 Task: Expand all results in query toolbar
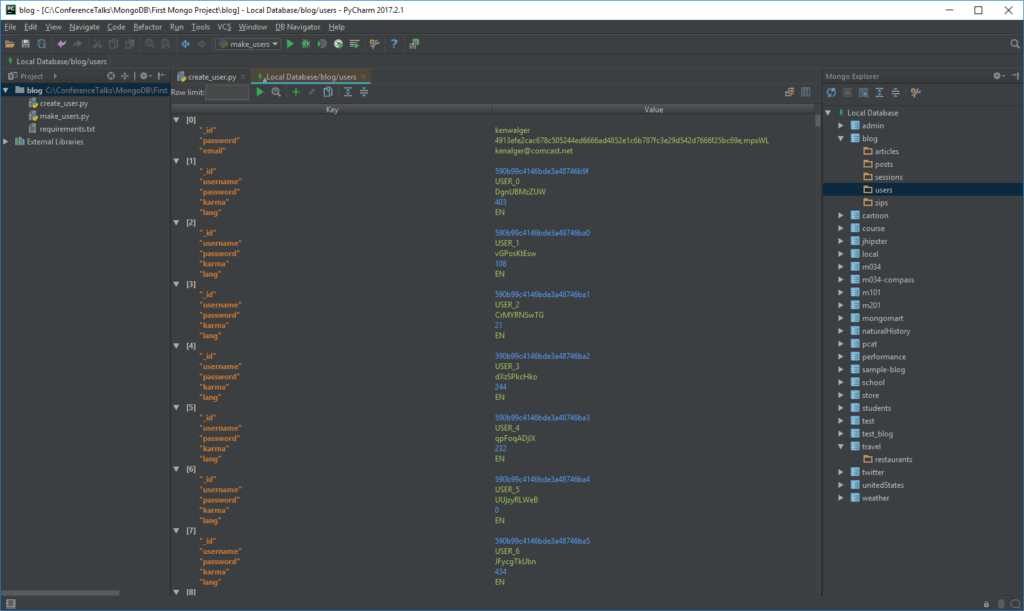coord(347,92)
